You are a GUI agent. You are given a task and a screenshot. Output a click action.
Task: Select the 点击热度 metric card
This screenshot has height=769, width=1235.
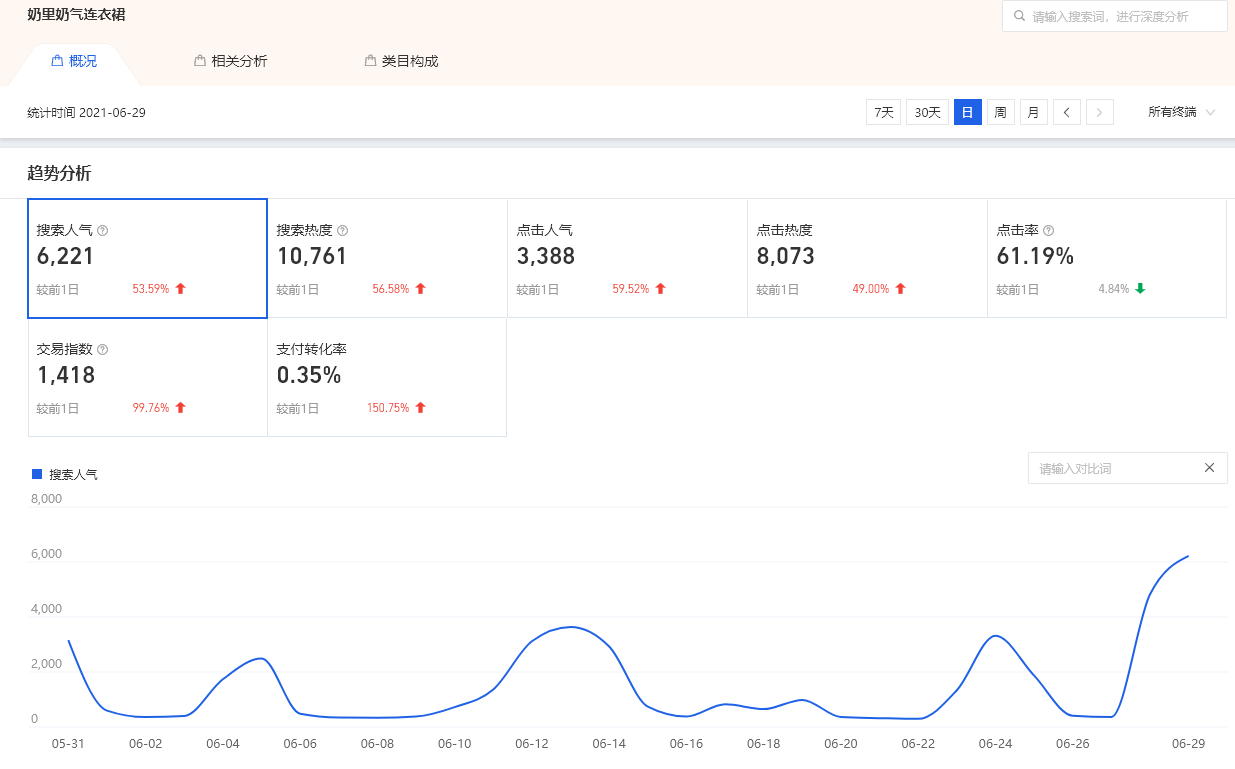pyautogui.click(x=867, y=259)
